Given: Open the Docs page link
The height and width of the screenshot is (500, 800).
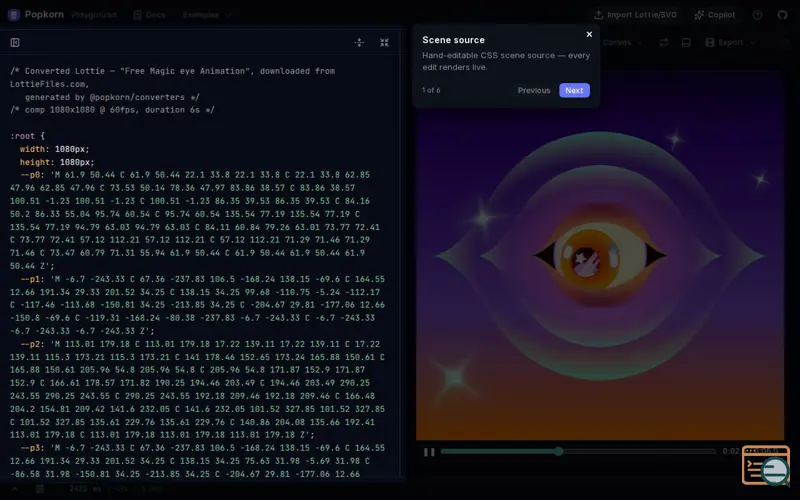Looking at the screenshot, I should click(149, 15).
